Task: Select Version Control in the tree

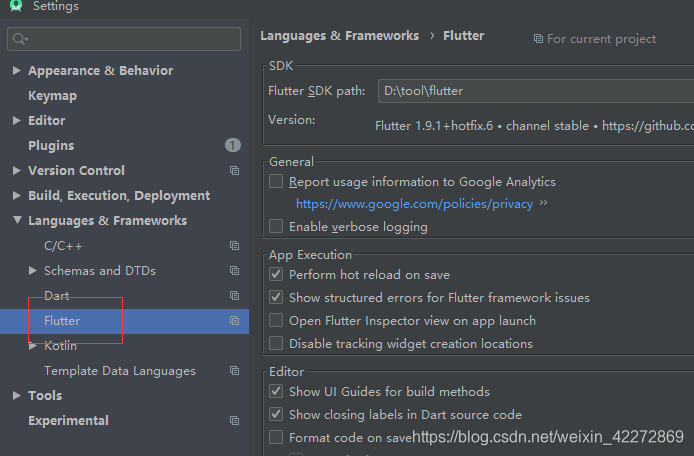Action: (x=77, y=170)
